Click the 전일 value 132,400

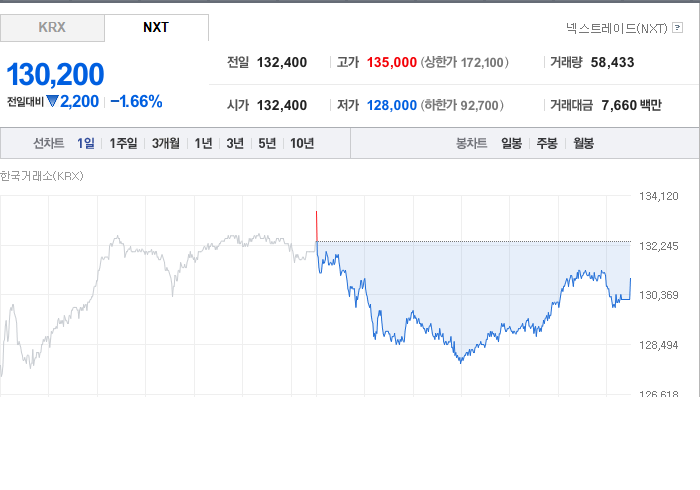point(282,62)
